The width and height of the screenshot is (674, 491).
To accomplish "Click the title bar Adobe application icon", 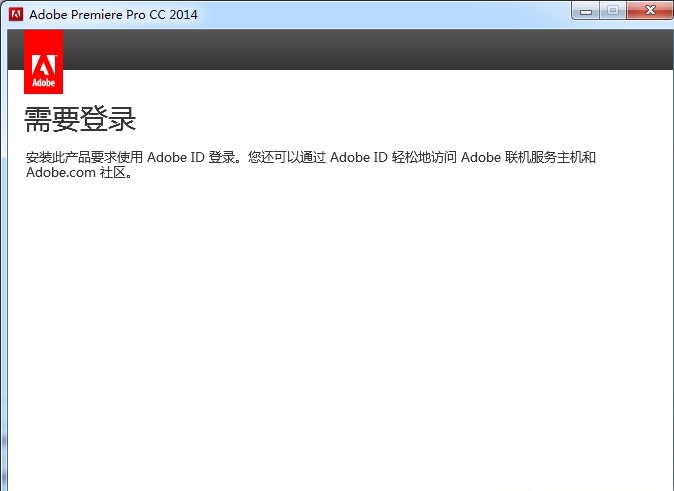I will pos(16,14).
